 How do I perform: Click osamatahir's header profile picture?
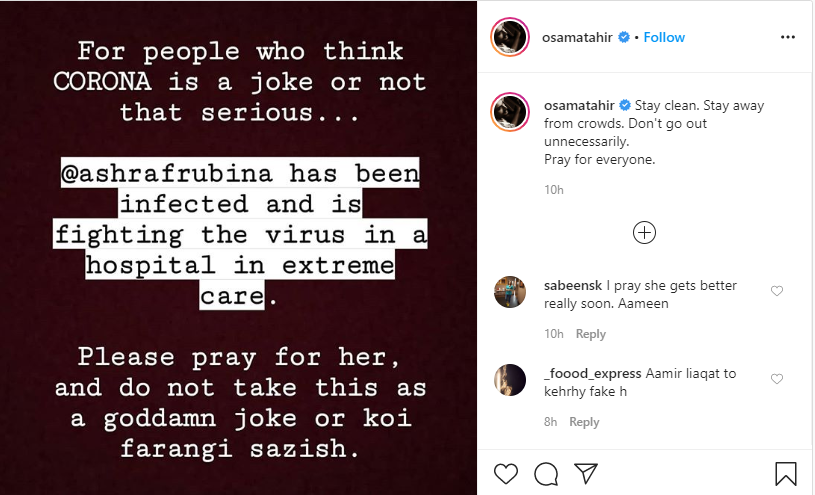[x=509, y=38]
